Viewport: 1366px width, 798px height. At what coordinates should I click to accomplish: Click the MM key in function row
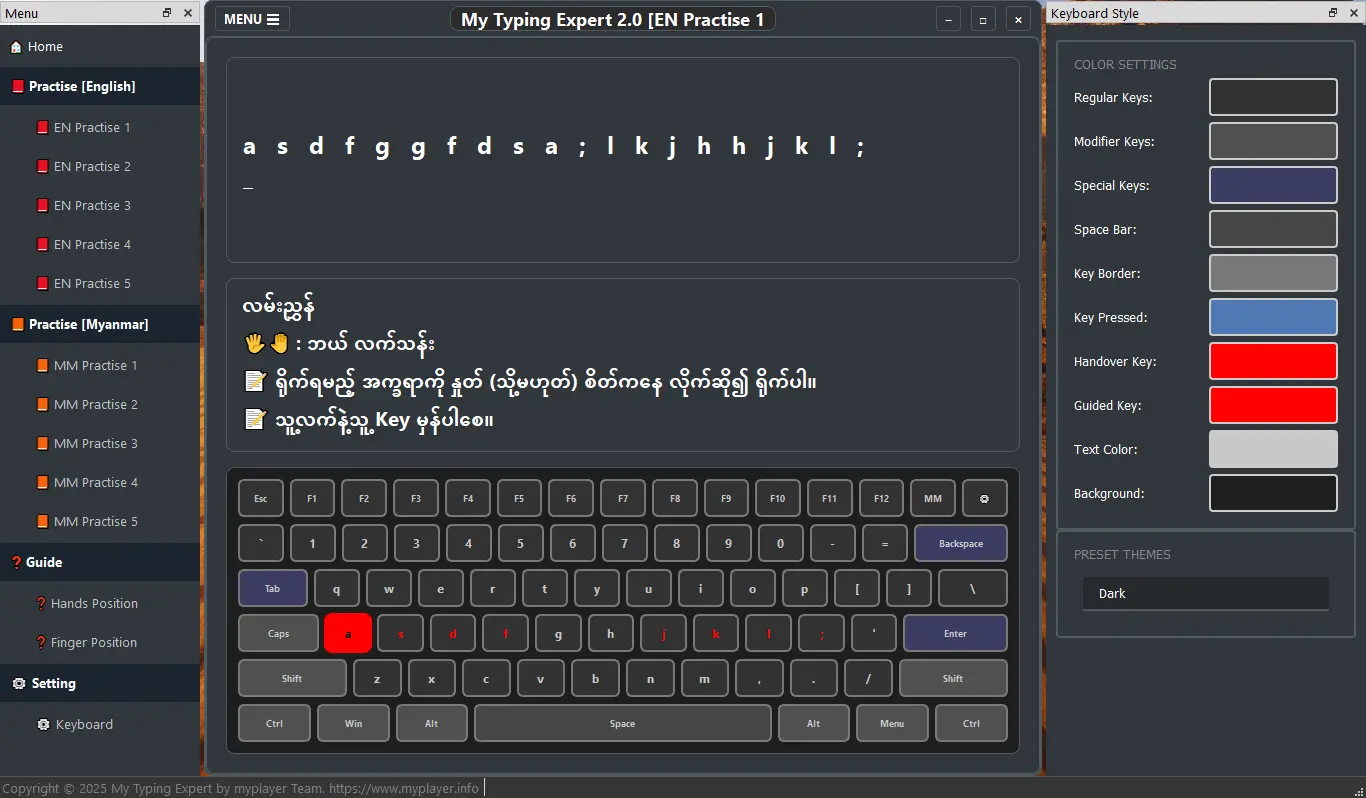click(x=933, y=498)
